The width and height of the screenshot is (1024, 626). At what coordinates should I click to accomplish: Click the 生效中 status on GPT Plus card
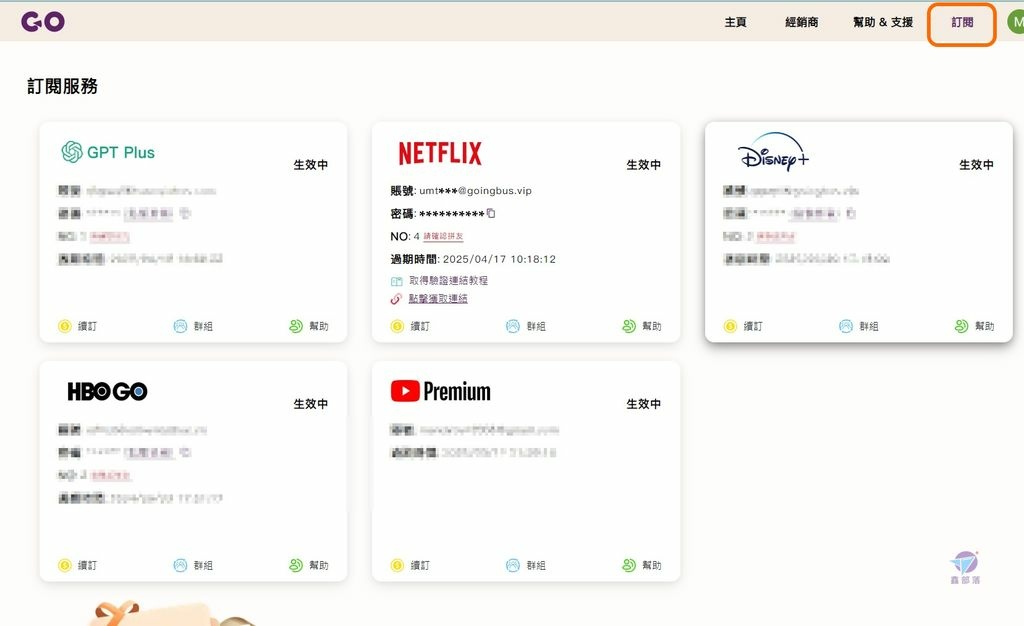coord(311,165)
